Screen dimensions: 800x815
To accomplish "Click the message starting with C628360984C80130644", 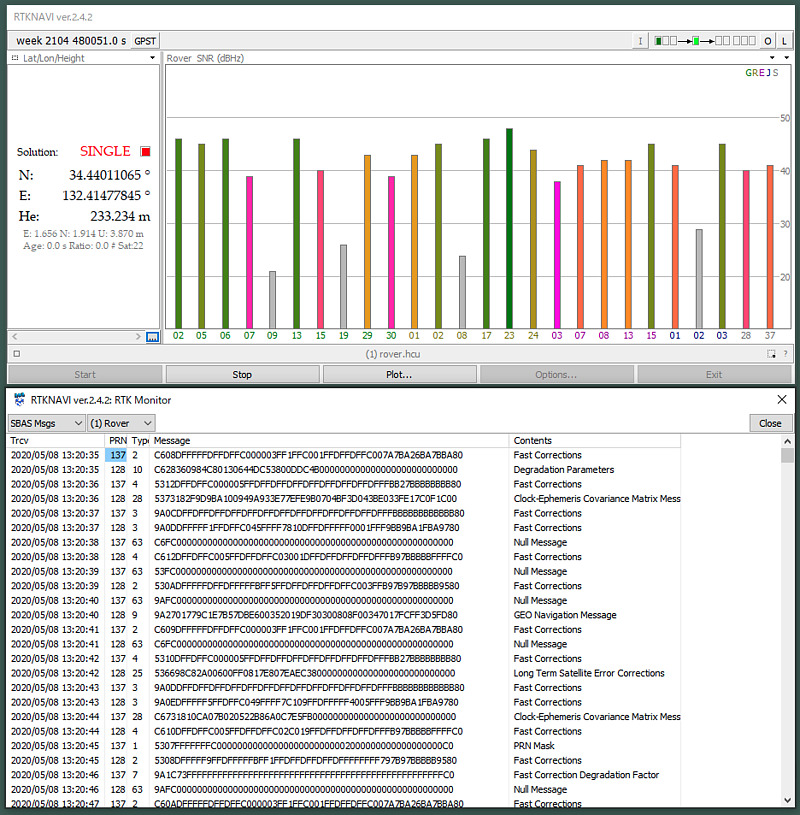I will click(x=306, y=470).
